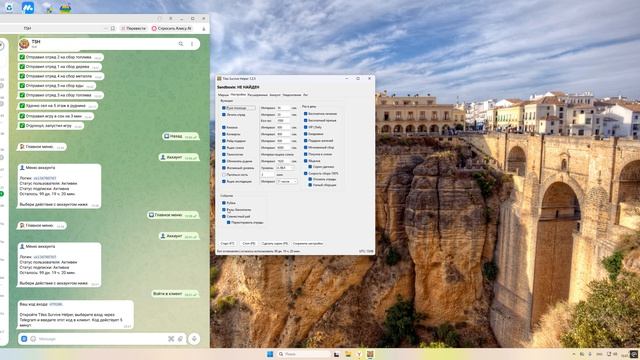Open the first Функции row combo box
Image resolution: width=640 pixels, height=360 pixels.
pyautogui.click(x=241, y=108)
